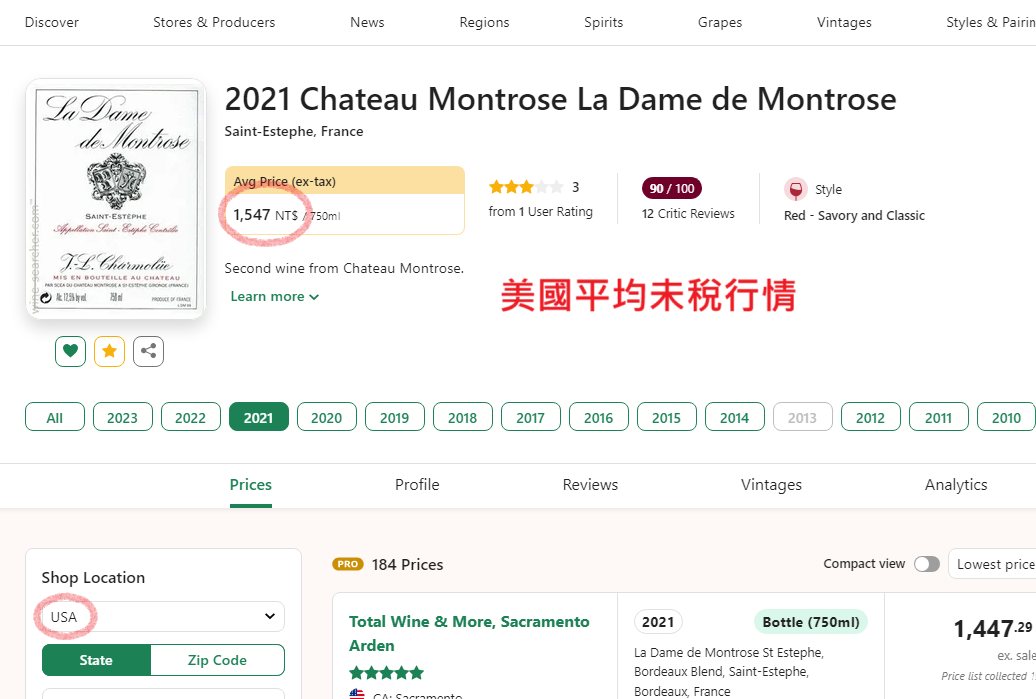Image resolution: width=1036 pixels, height=699 pixels.
Task: Select the 2010 vintage button
Action: coord(1006,417)
